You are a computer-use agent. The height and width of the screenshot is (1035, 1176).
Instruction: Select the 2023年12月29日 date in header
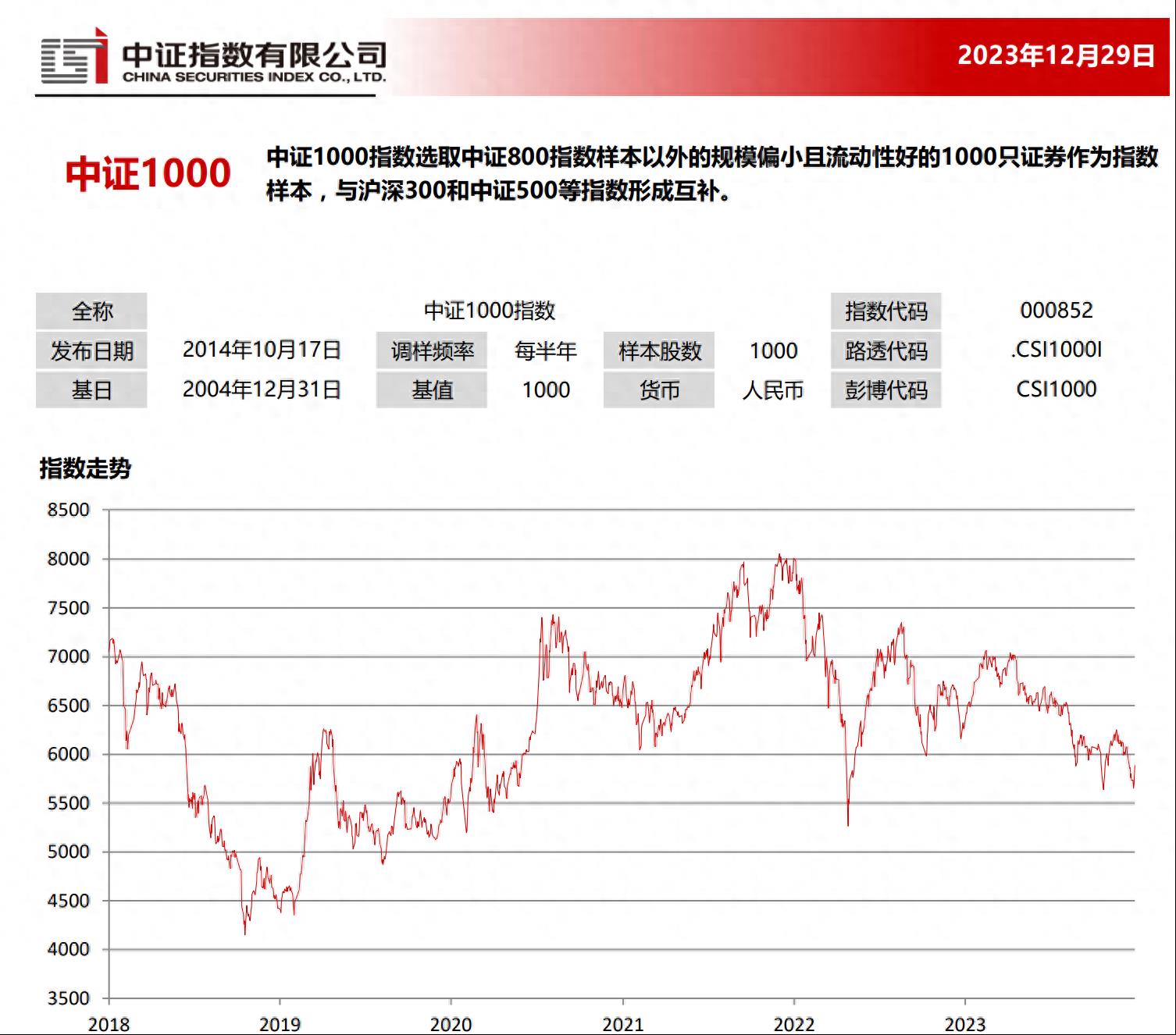tap(1056, 55)
